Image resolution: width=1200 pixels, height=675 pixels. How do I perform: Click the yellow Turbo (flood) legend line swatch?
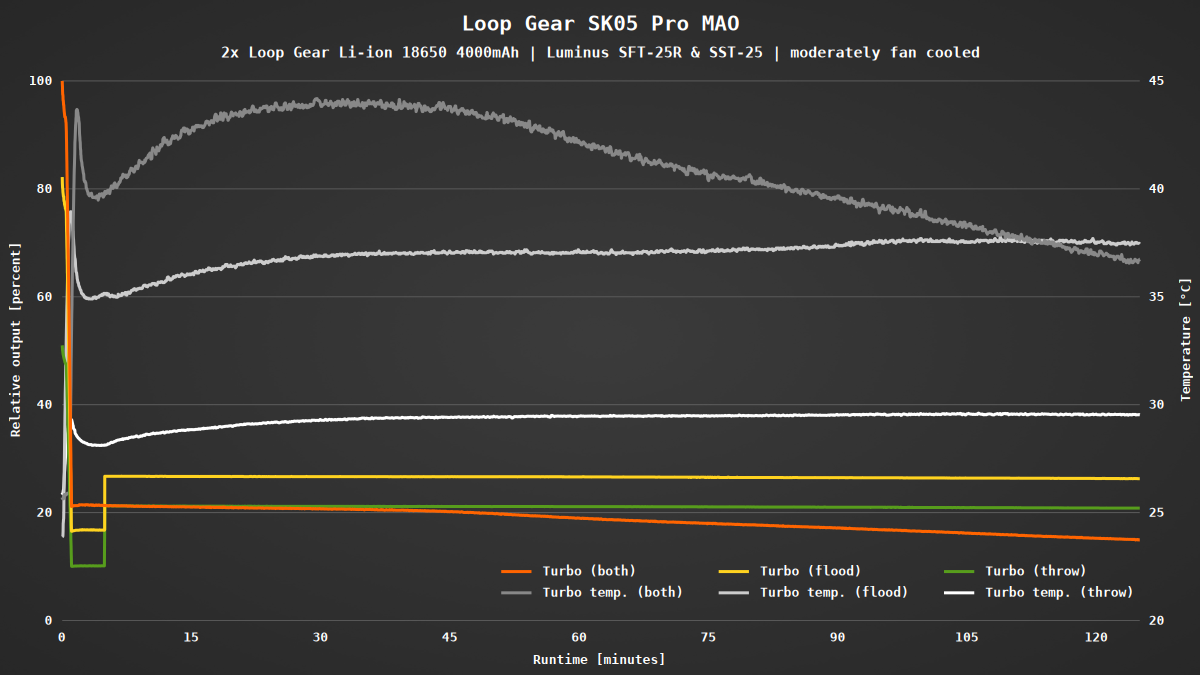(x=735, y=572)
